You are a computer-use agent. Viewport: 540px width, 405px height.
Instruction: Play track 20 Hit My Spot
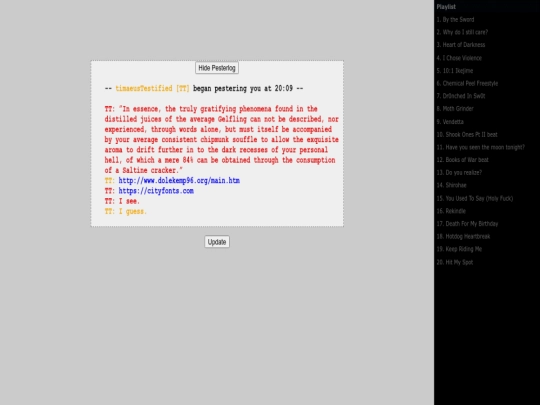click(x=455, y=262)
